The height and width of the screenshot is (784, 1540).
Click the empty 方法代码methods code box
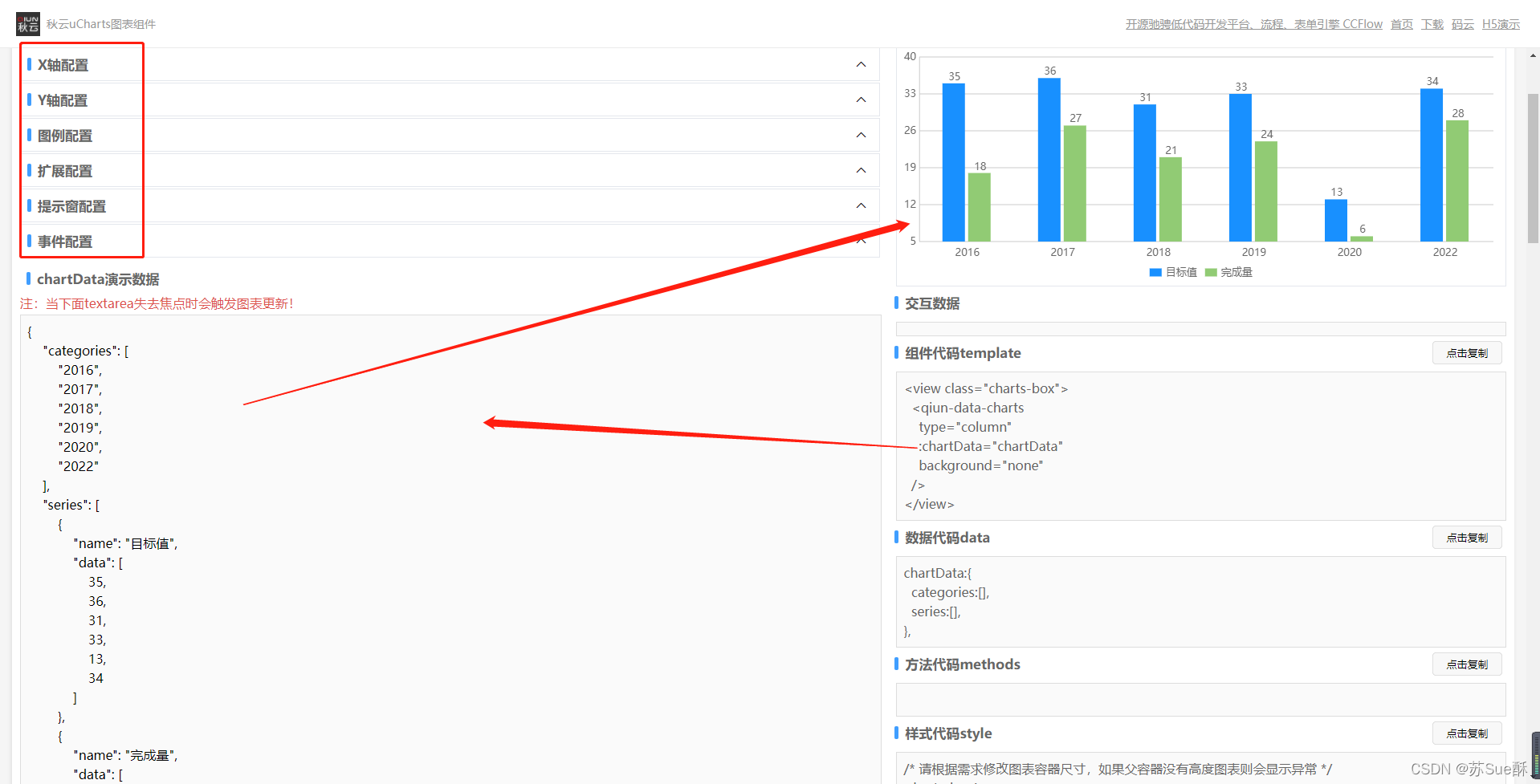click(1200, 700)
